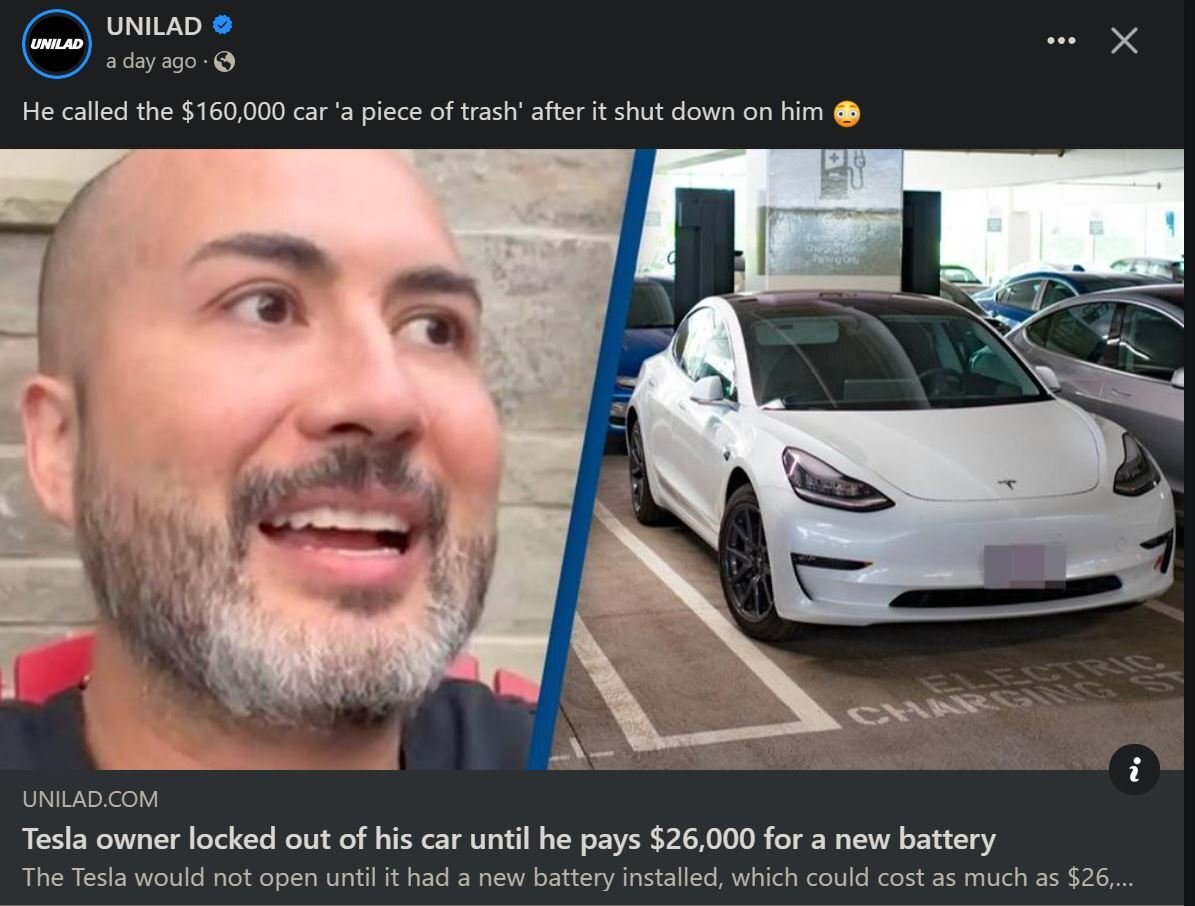1195x906 pixels.
Task: Open the three-dot post options menu
Action: (1061, 40)
